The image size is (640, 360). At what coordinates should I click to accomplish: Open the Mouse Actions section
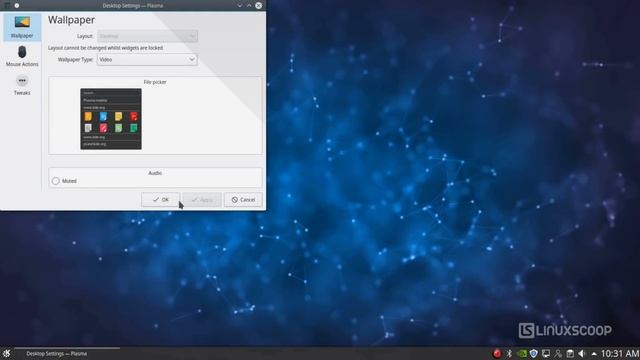click(22, 56)
